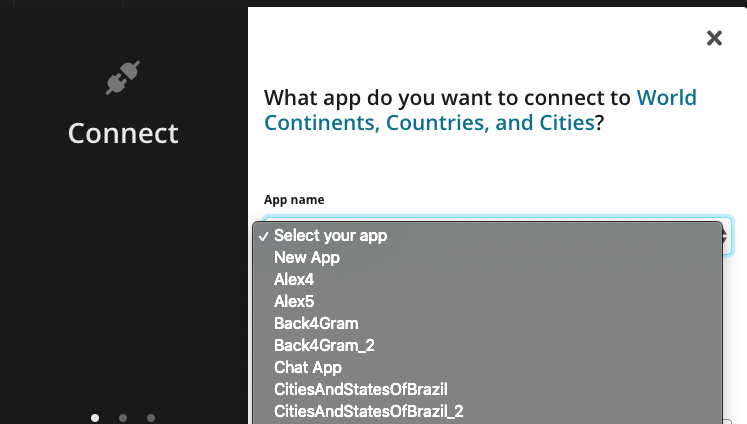Choose "CitiesAndStatesOfBrazil" app
The height and width of the screenshot is (424, 747).
(488, 389)
